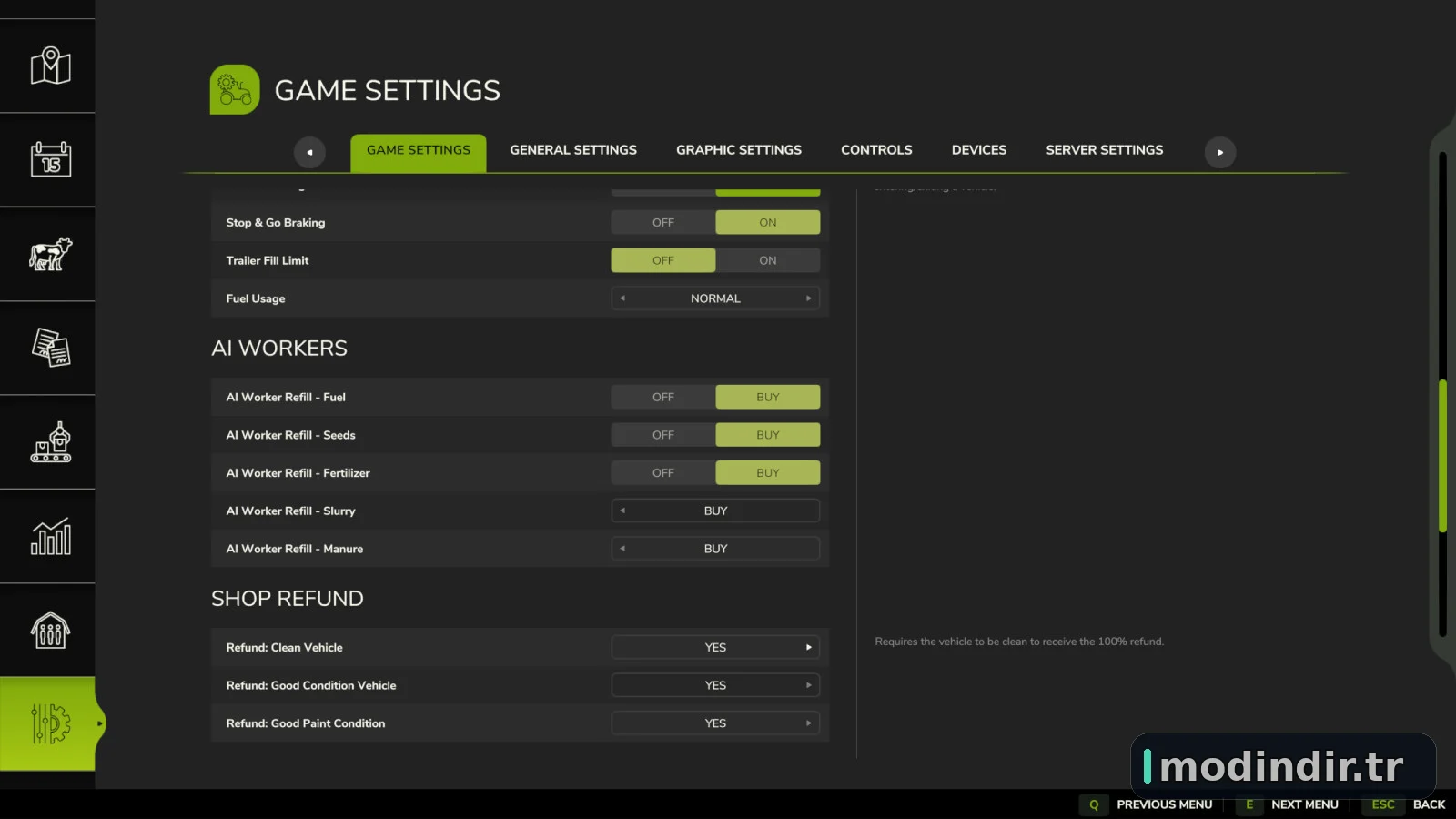Image resolution: width=1456 pixels, height=819 pixels.
Task: Click Refund Clean Vehicle right arrow
Action: [x=809, y=648]
